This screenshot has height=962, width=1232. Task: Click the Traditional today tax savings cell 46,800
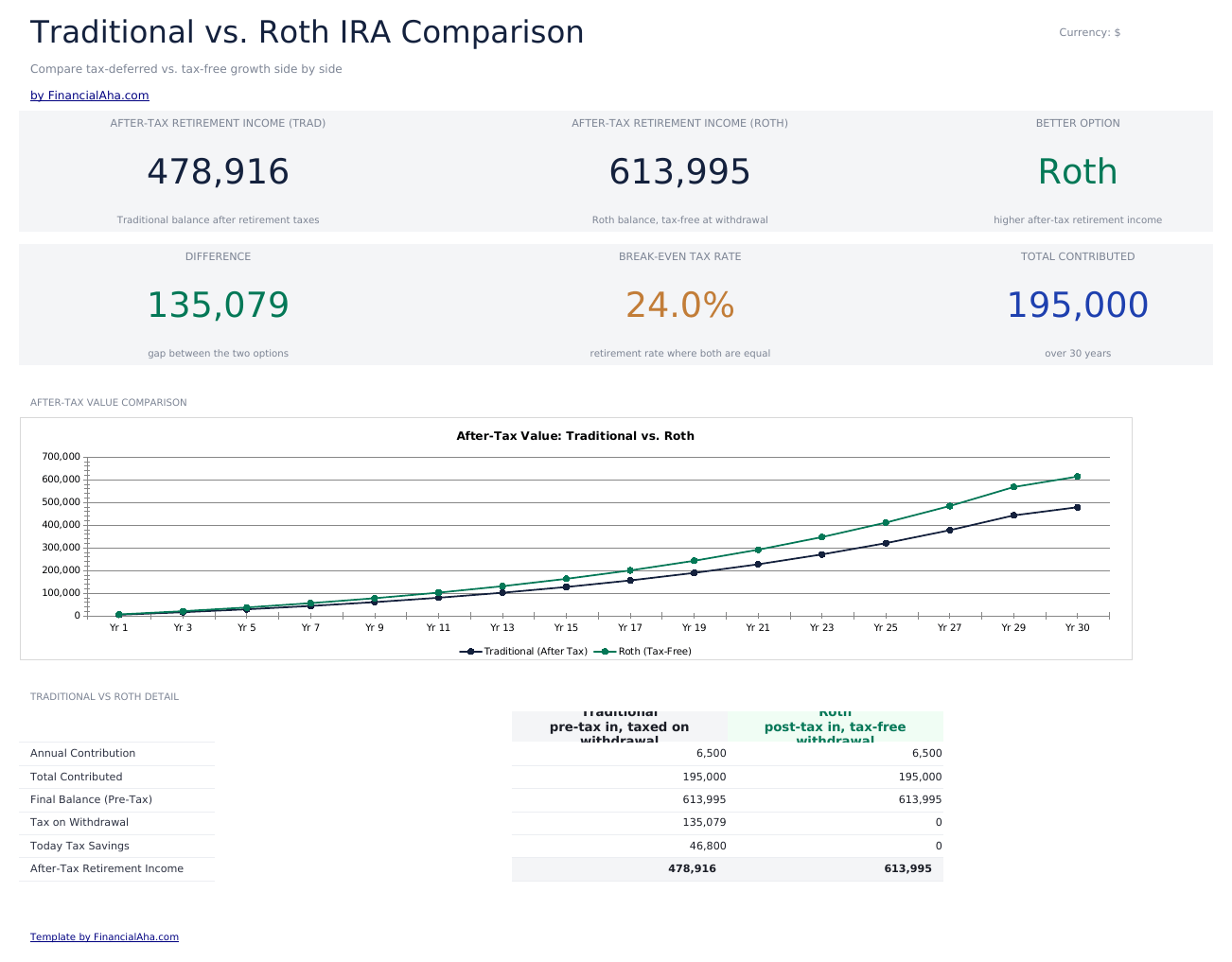point(620,846)
